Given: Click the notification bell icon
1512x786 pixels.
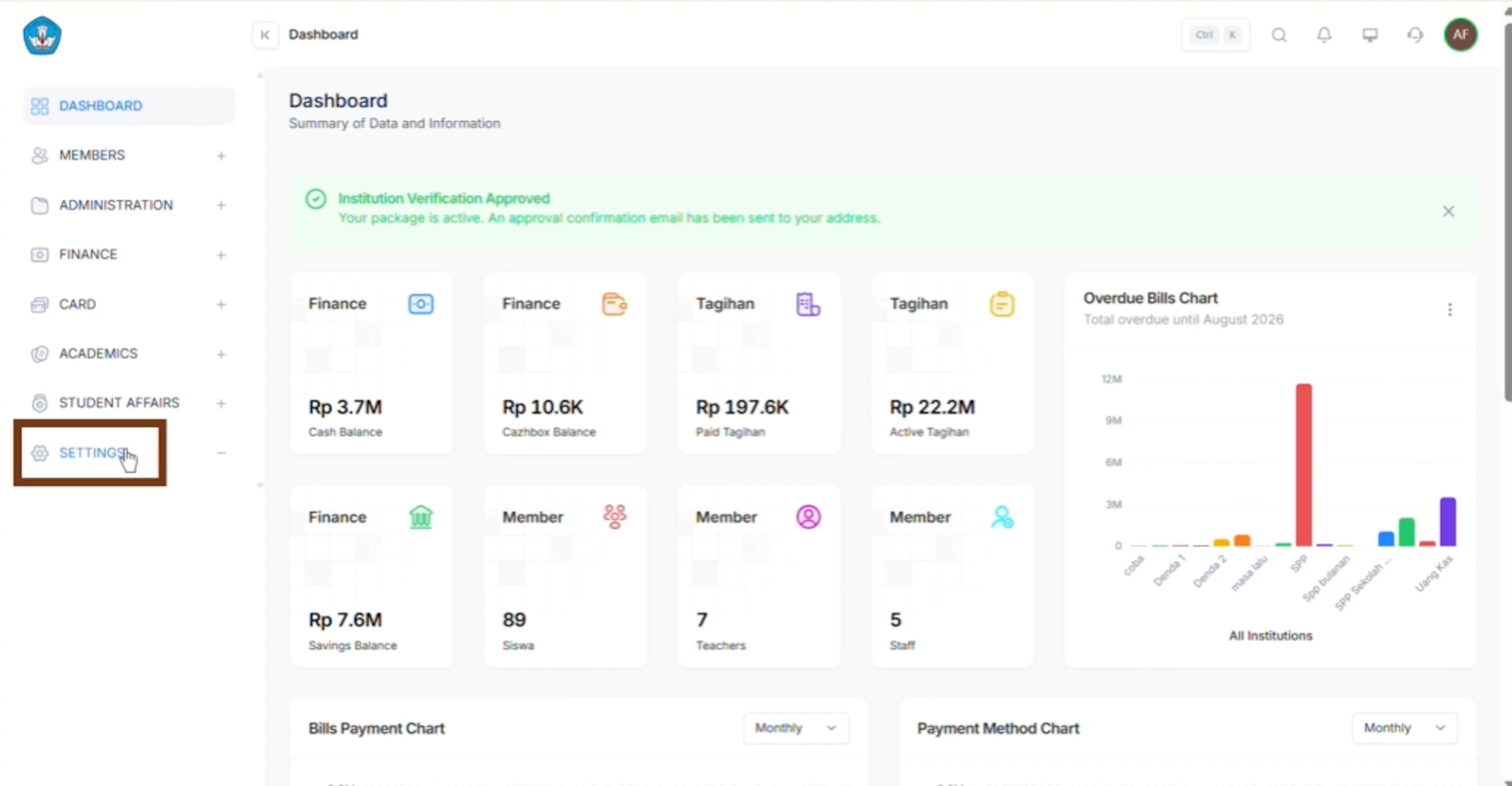Looking at the screenshot, I should (1324, 35).
